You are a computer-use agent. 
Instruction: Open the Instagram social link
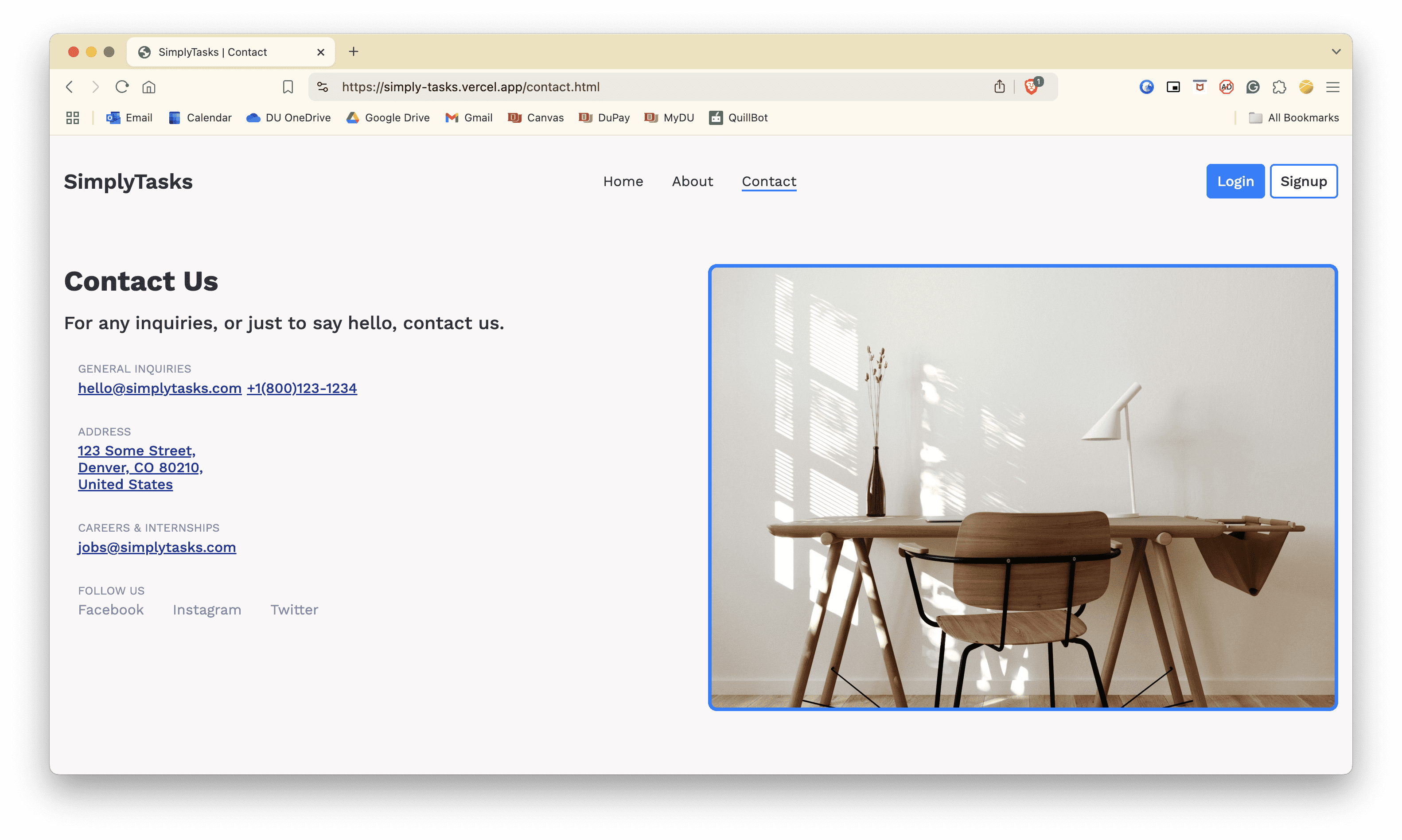[x=206, y=610]
